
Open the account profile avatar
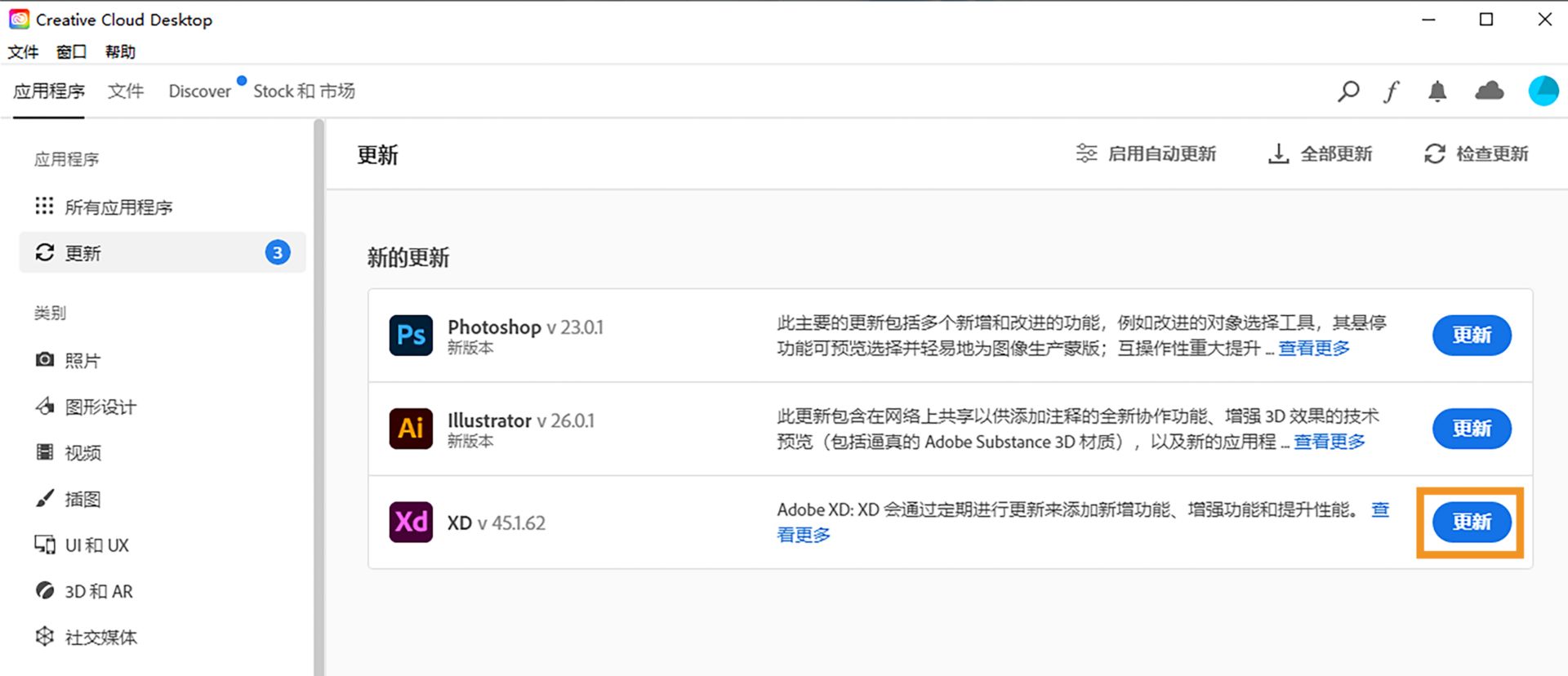pos(1543,91)
